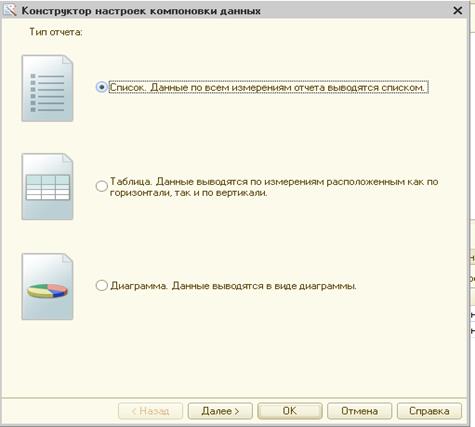This screenshot has height=427, width=475.
Task: Click the List report document icon
Action: tap(47, 88)
